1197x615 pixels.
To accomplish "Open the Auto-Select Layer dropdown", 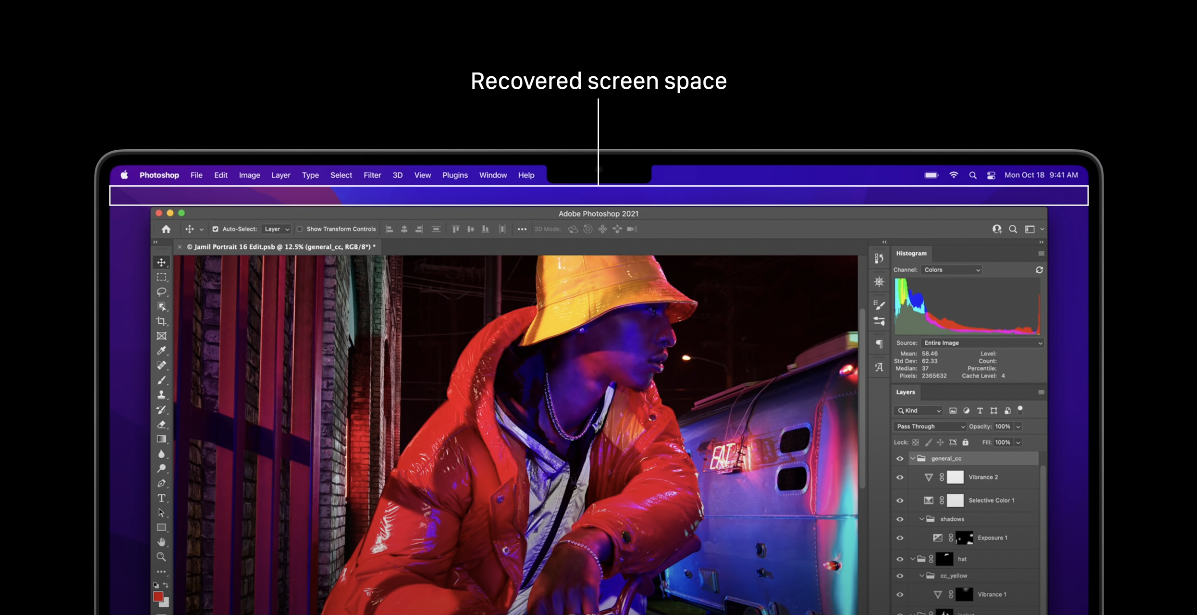I will pyautogui.click(x=277, y=229).
